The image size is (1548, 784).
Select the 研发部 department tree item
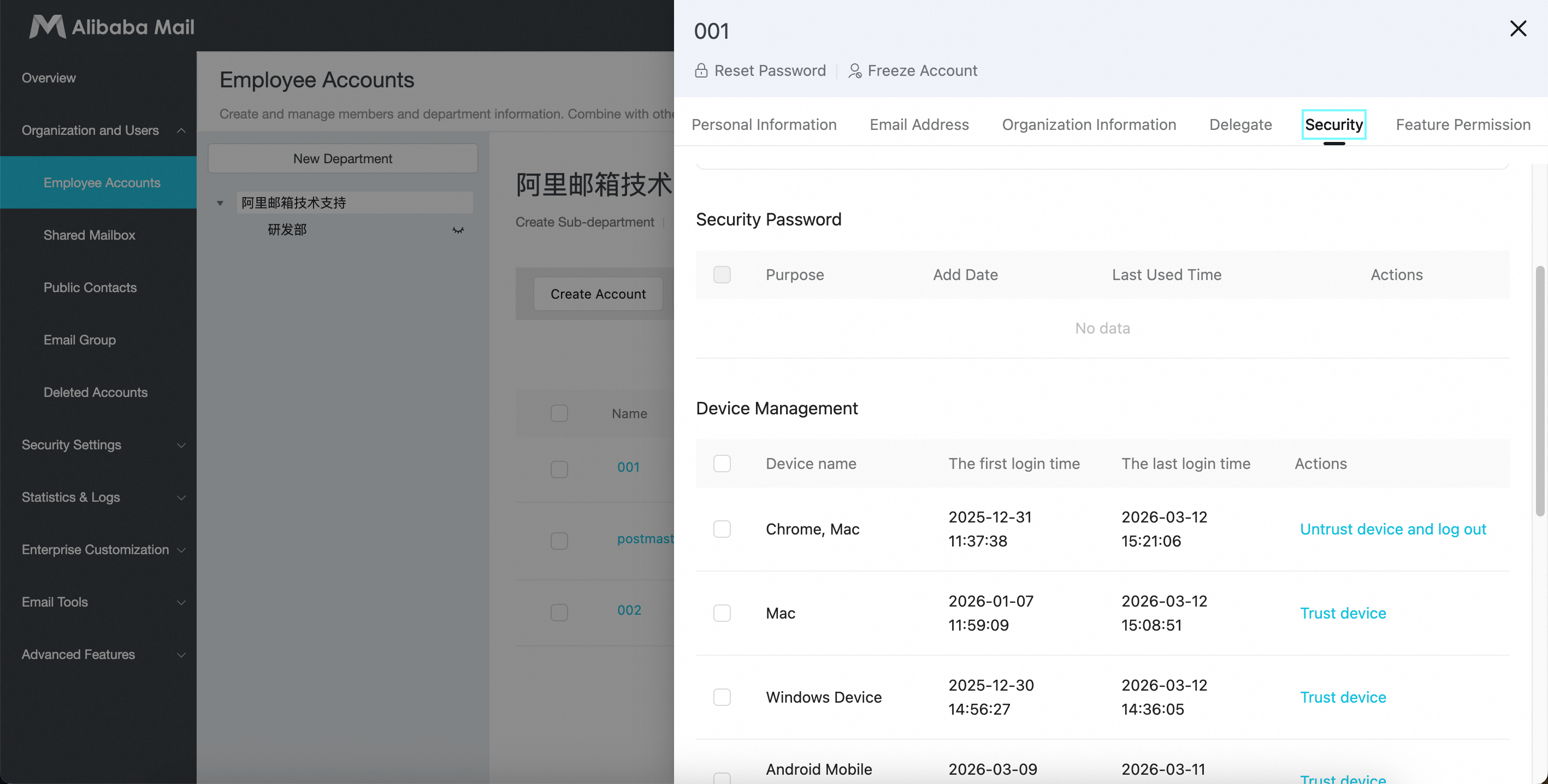point(287,230)
